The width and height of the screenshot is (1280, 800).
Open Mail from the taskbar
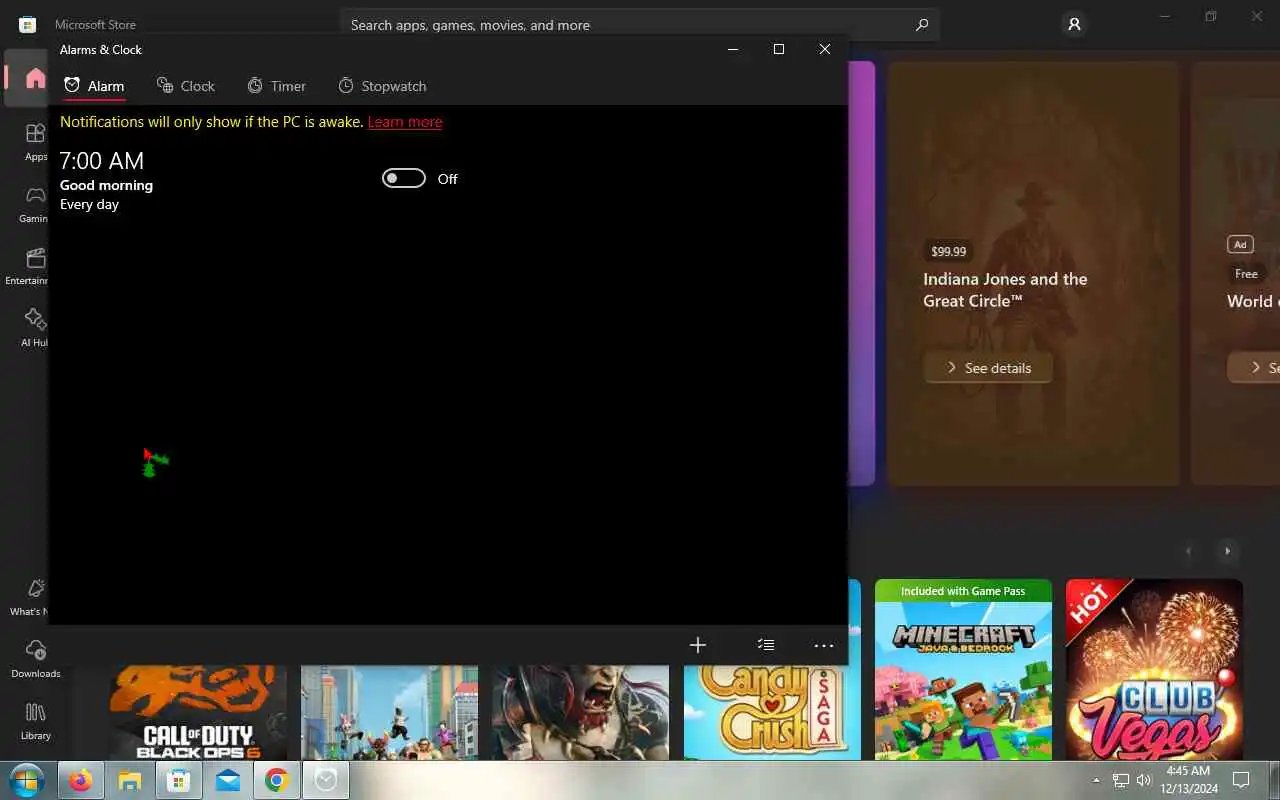pos(228,781)
